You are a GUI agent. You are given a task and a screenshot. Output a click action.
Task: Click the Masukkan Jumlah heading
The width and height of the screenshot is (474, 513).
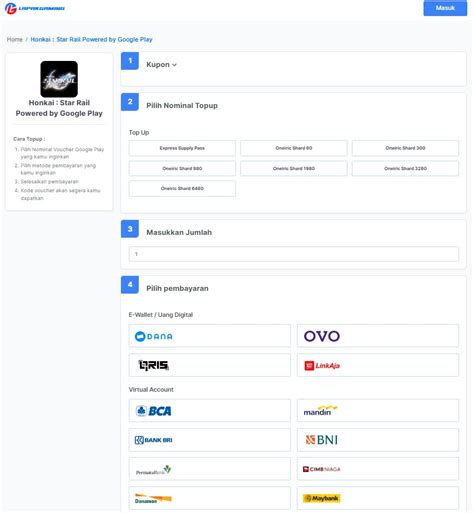coord(179,232)
